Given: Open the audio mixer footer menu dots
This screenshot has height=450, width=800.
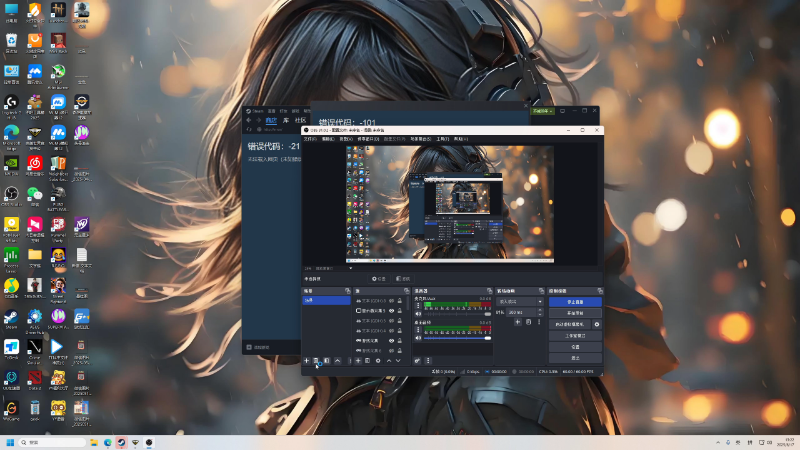Looking at the screenshot, I should click(x=428, y=361).
